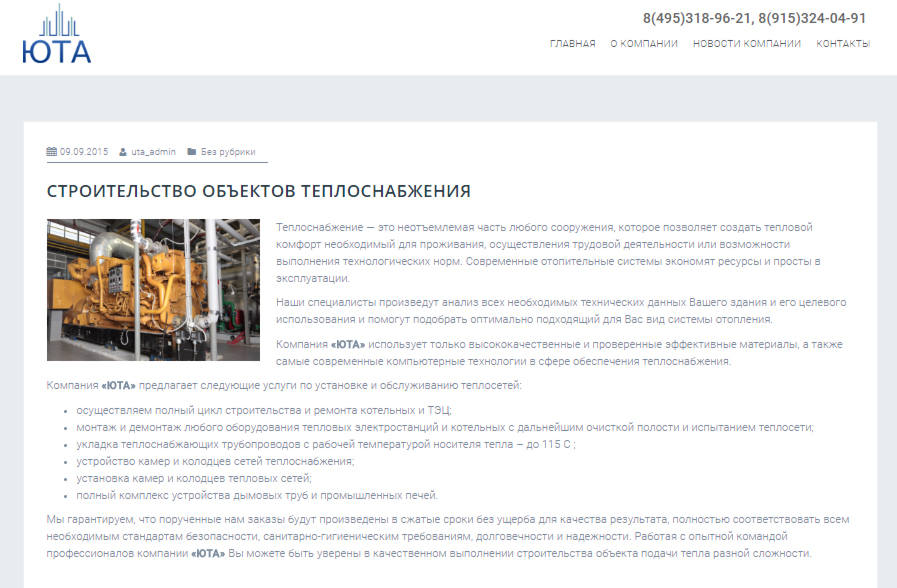Screen dimensions: 897x588
Task: Open the uta_admin author link
Action: coord(153,152)
